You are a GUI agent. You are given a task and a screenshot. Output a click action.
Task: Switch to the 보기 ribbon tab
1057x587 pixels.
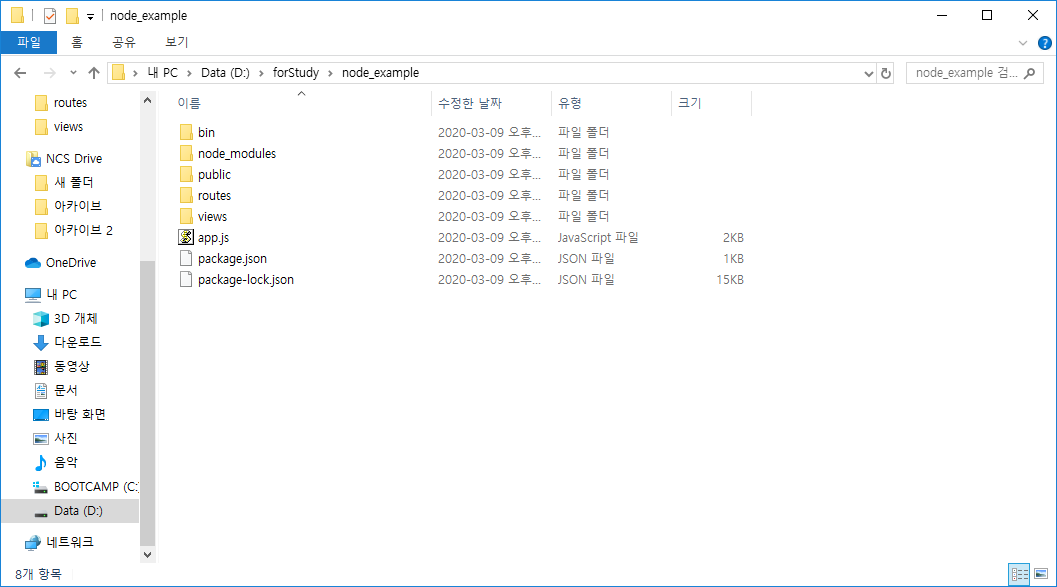tap(177, 42)
